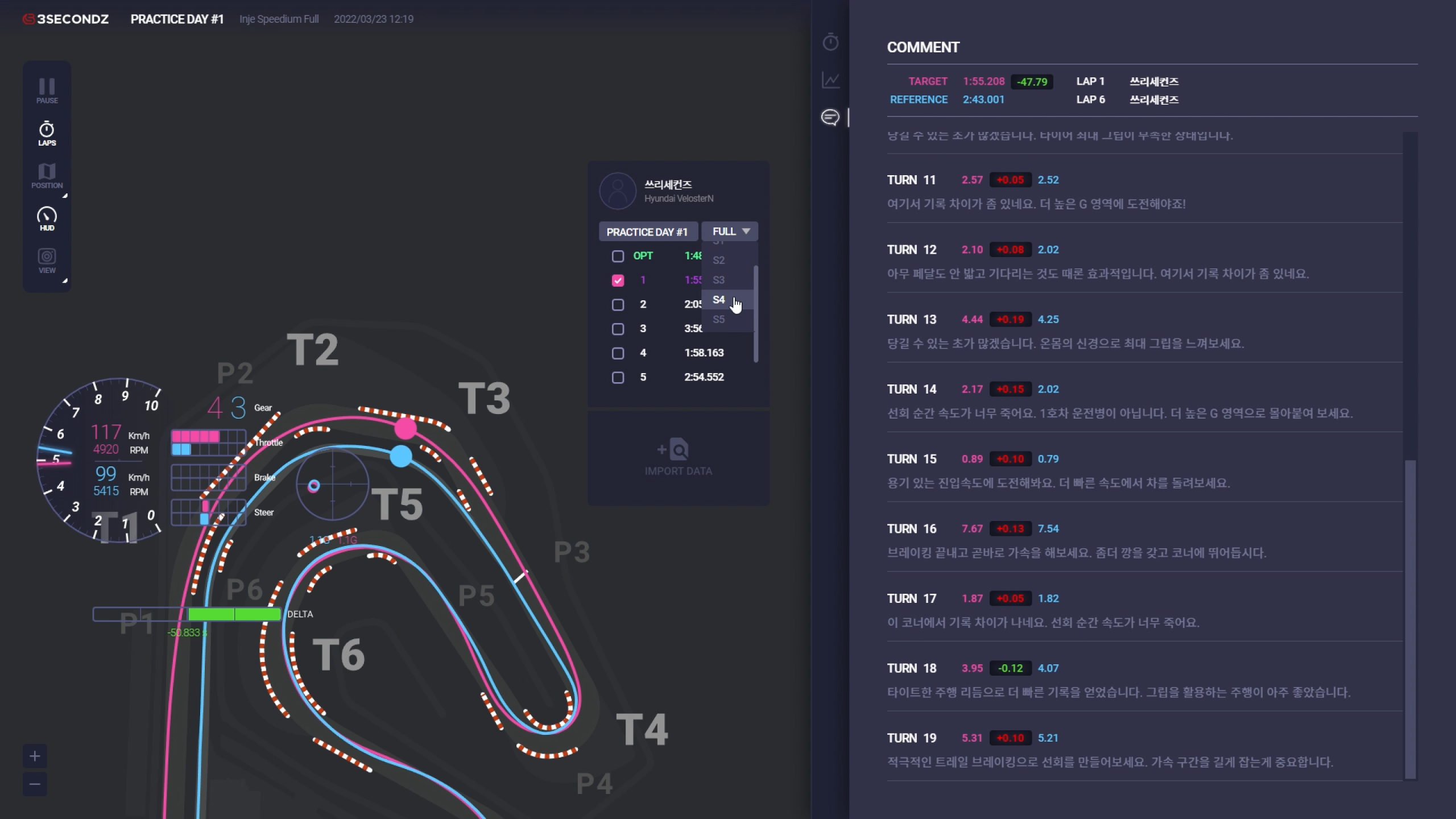Open the graph chart tab icon
The height and width of the screenshot is (819, 1456).
pyautogui.click(x=830, y=80)
